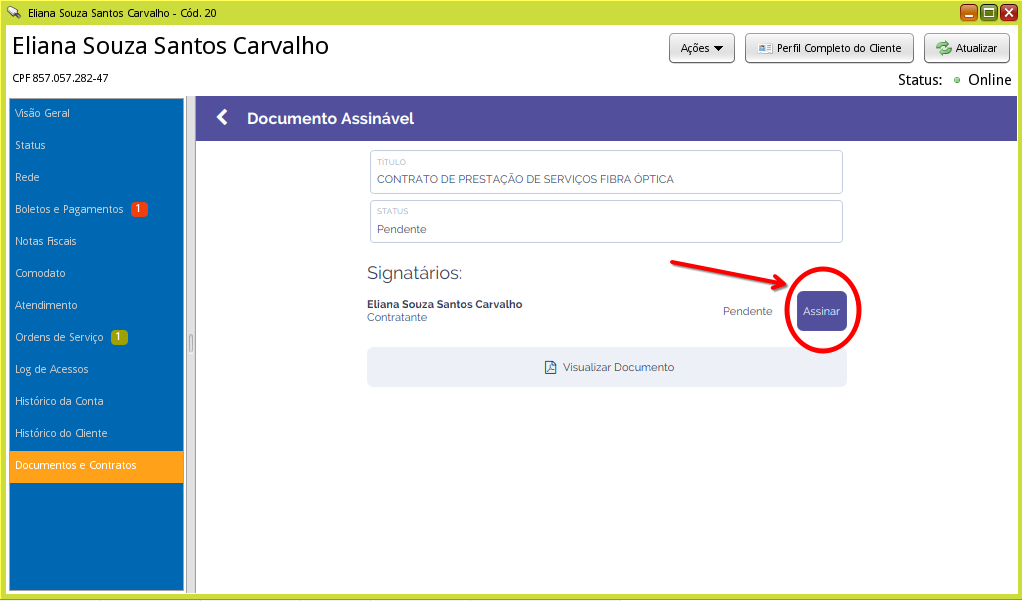The width and height of the screenshot is (1022, 601).
Task: Click the red badge next to Boletos e Pagamentos
Action: (140, 209)
